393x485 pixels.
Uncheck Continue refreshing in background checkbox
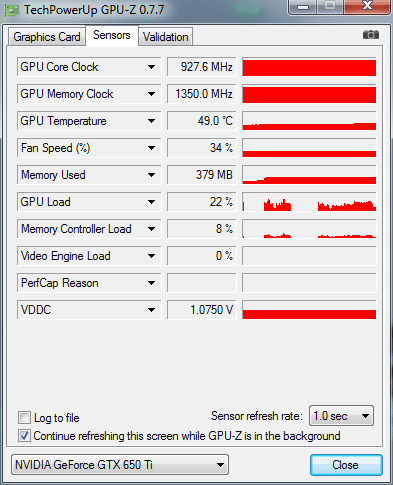pyautogui.click(x=24, y=436)
